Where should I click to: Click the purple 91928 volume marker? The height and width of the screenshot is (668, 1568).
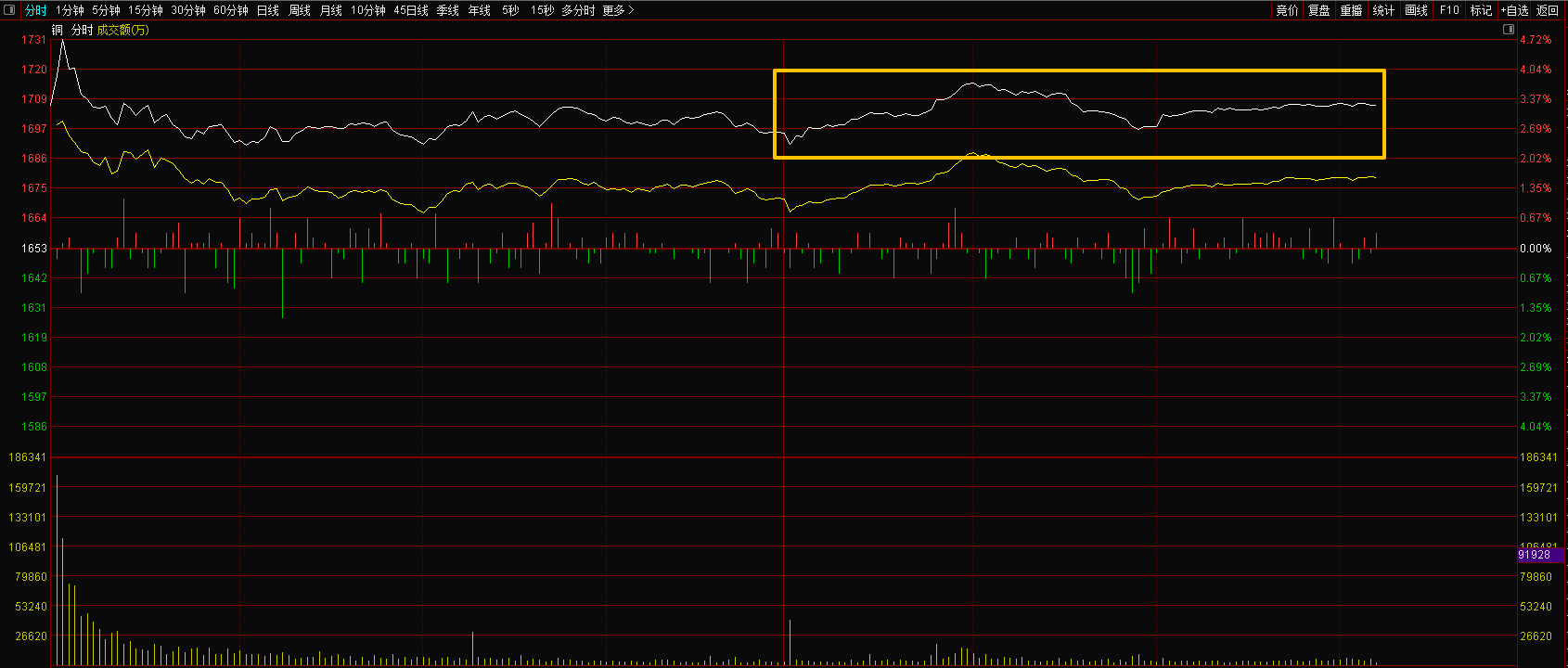click(1535, 555)
